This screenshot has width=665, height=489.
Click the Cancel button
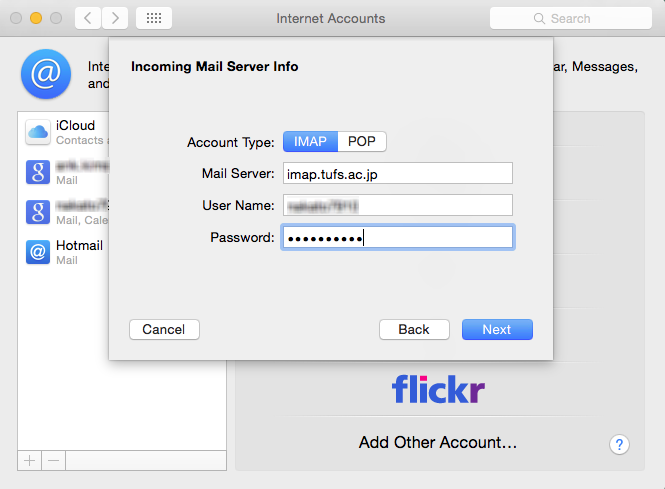pos(164,330)
